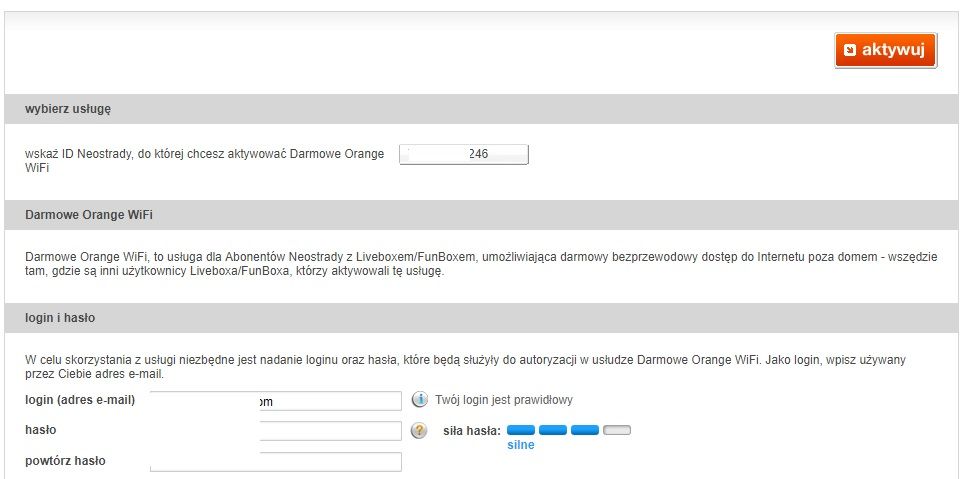Select the powtórz hasło input field
This screenshot has height=479, width=967.
[275, 462]
